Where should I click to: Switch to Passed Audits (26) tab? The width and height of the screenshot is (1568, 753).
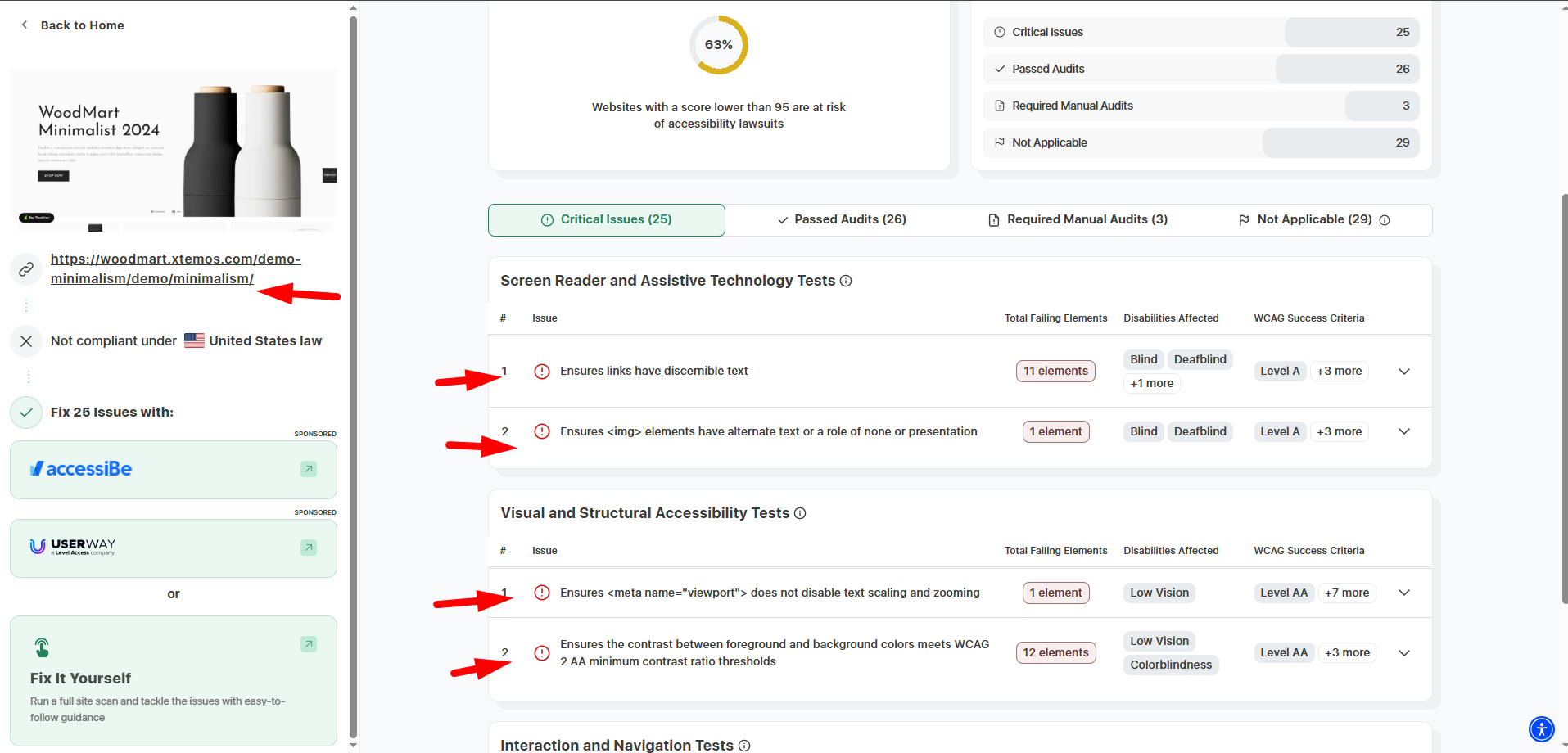click(842, 219)
